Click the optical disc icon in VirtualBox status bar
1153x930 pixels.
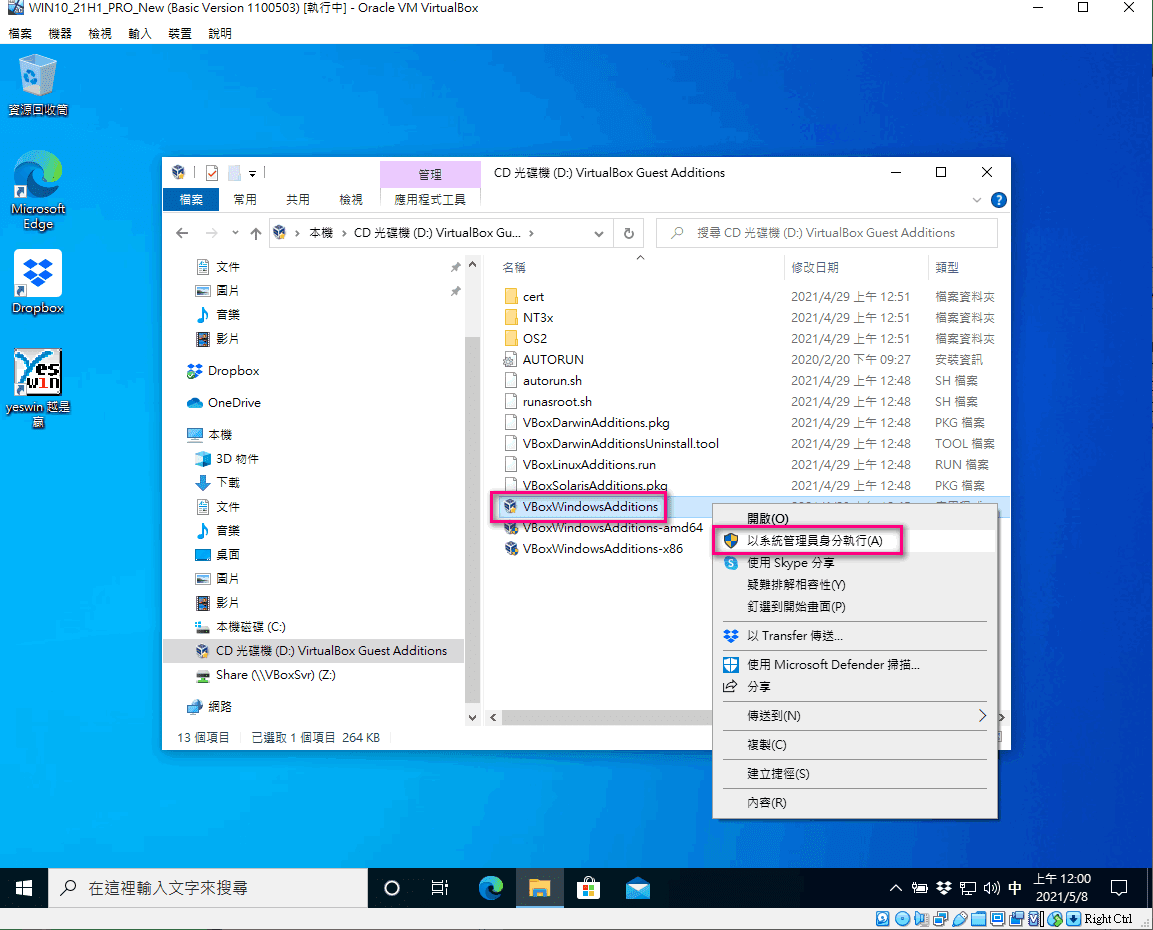tap(902, 919)
